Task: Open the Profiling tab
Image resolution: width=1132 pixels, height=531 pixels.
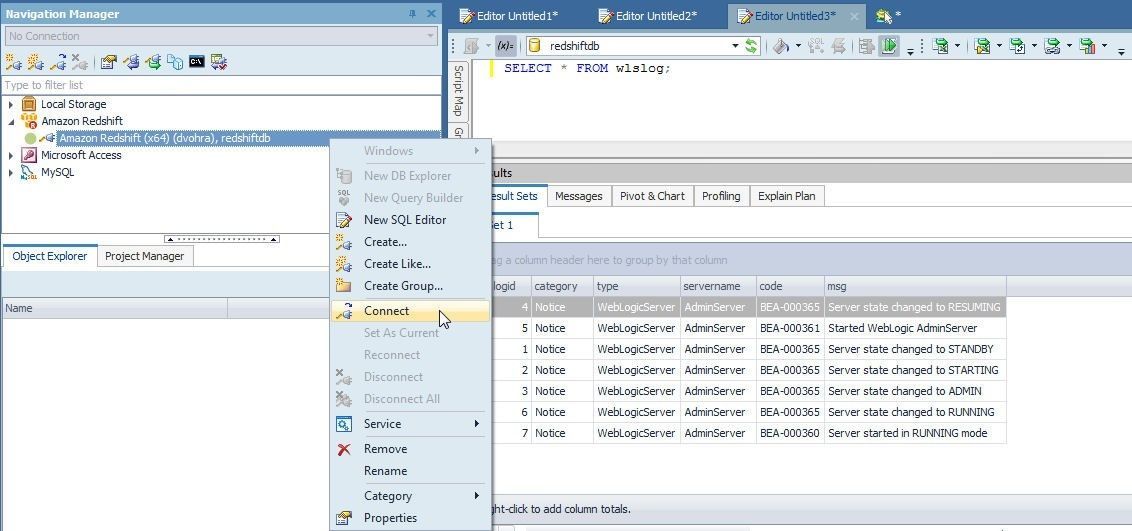Action: pyautogui.click(x=721, y=196)
